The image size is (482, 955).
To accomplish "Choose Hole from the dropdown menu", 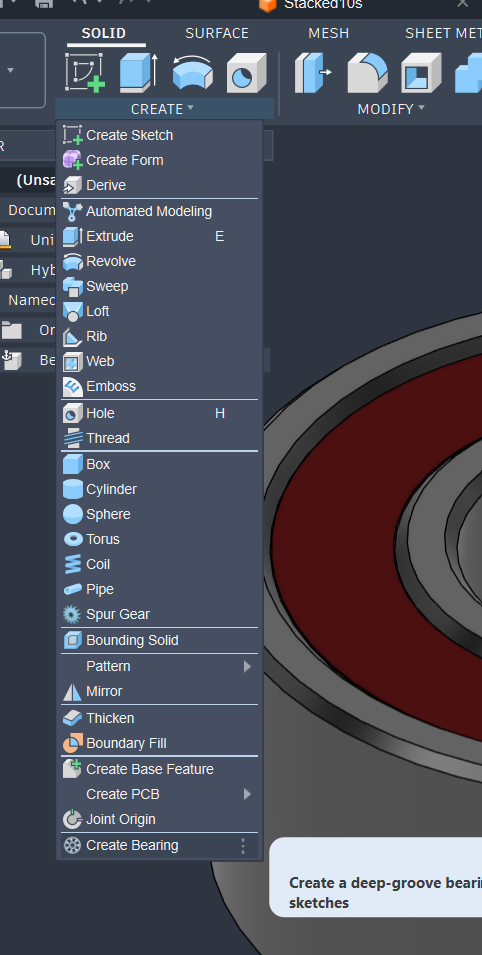I will 160,414.
